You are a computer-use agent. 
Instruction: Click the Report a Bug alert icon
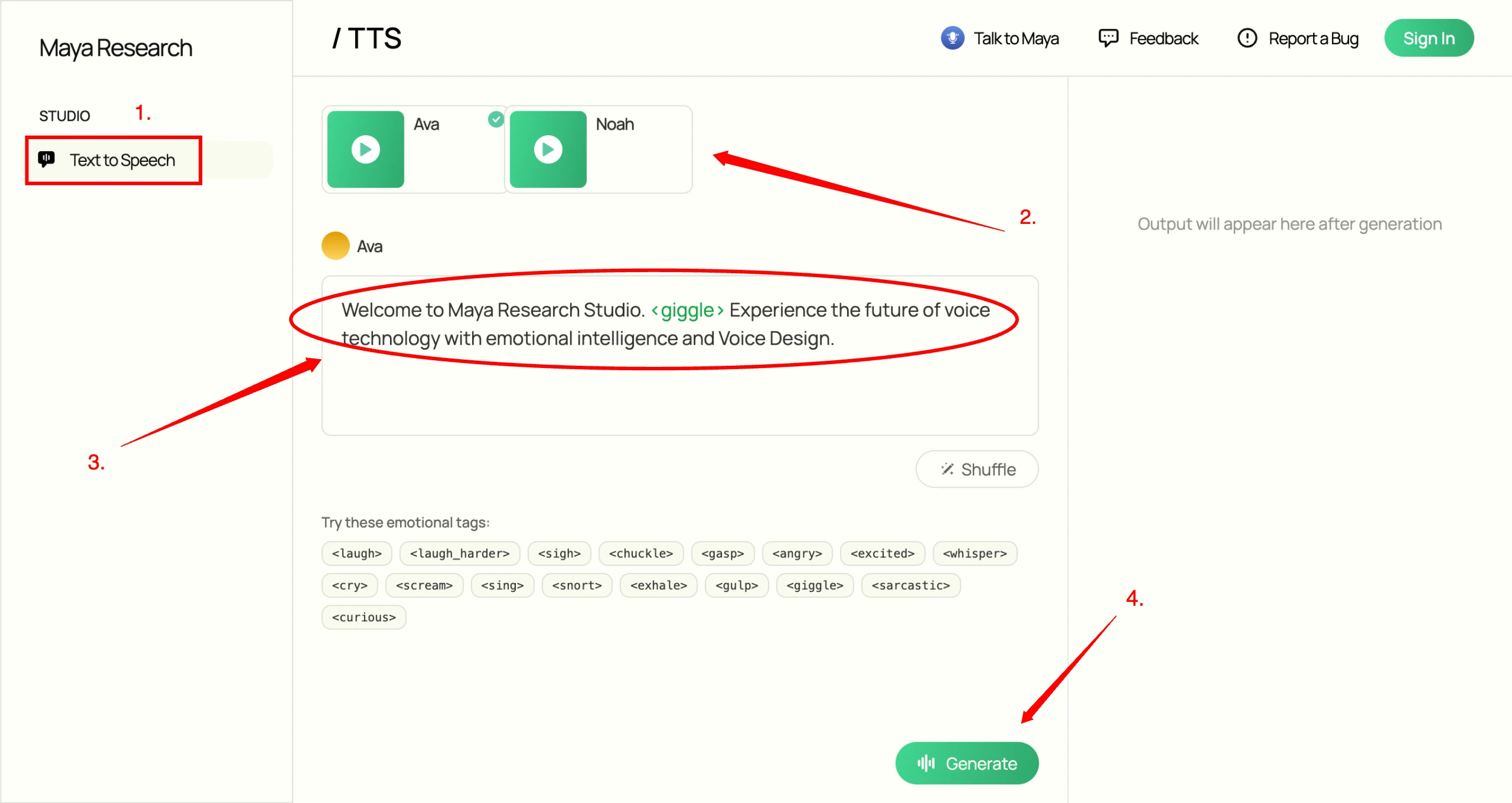click(1247, 38)
